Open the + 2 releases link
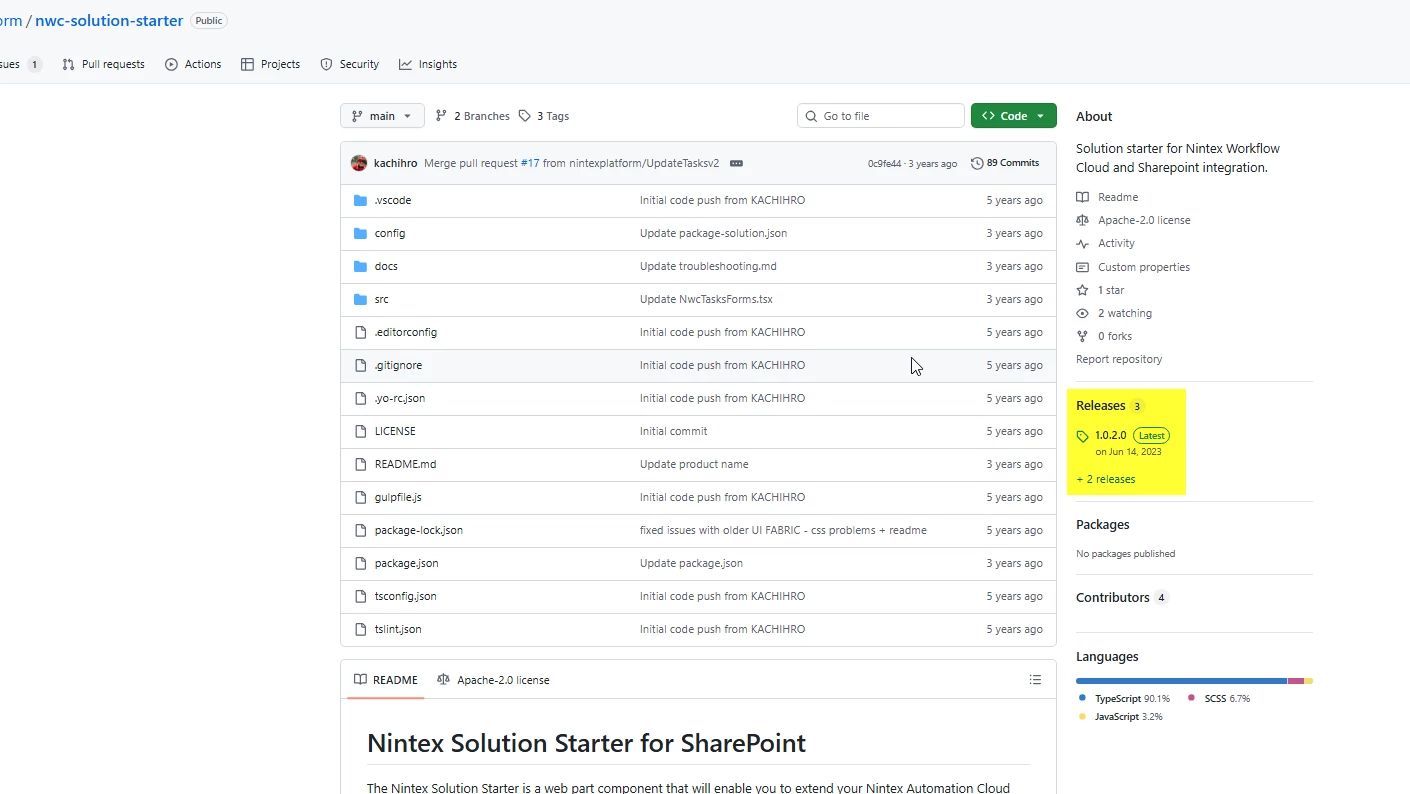Viewport: 1410px width, 794px height. click(1106, 479)
